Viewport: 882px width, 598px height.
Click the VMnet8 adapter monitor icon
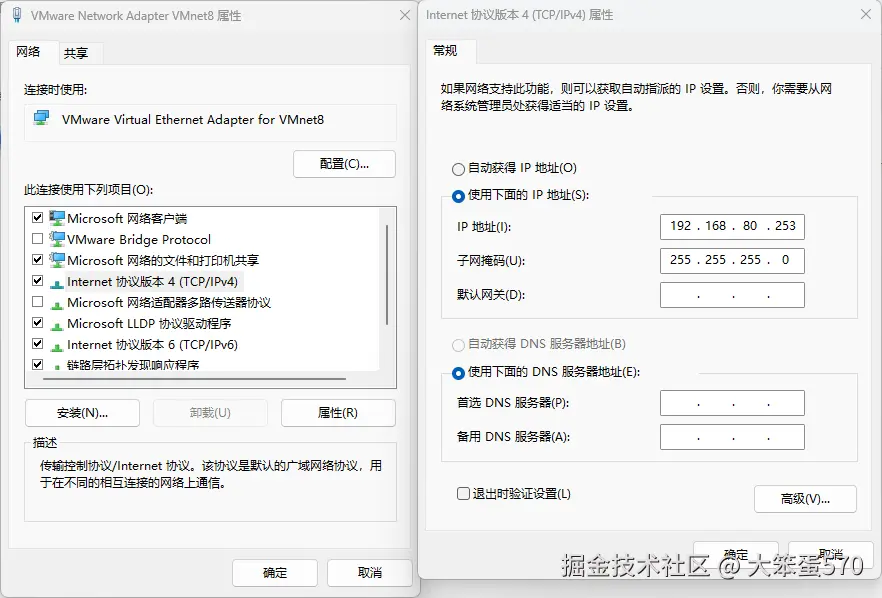pyautogui.click(x=41, y=118)
